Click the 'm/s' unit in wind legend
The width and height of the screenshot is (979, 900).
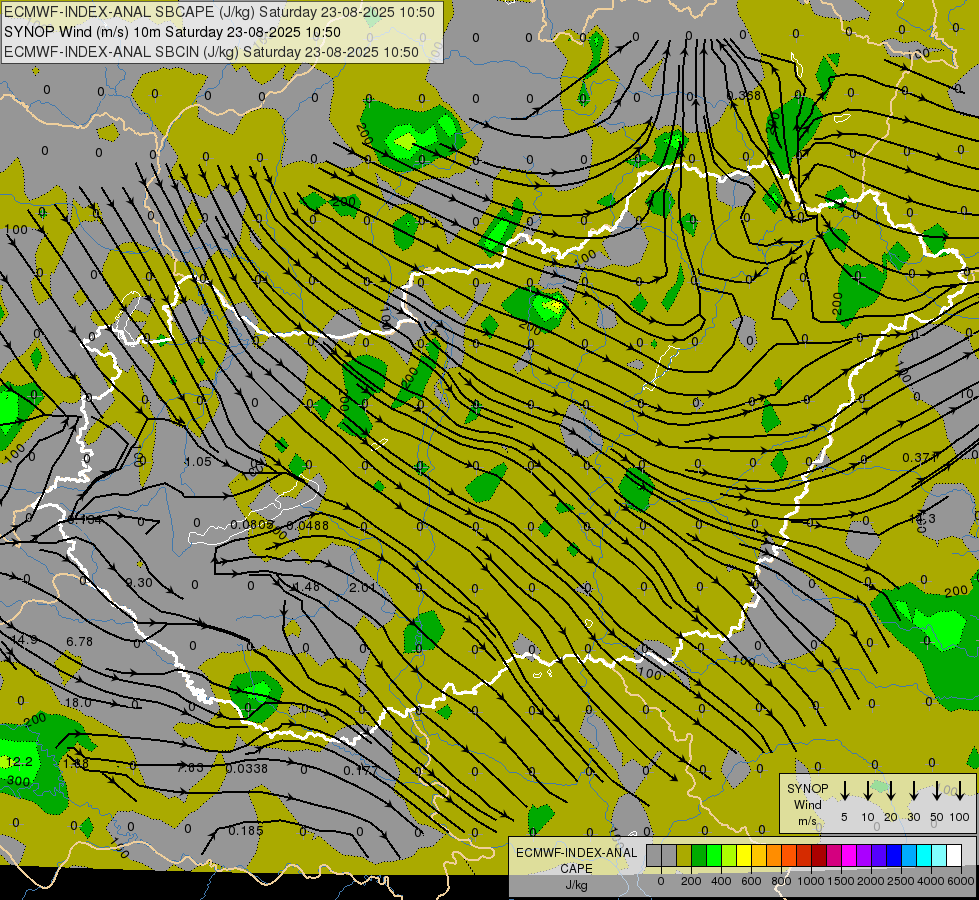pos(807,821)
